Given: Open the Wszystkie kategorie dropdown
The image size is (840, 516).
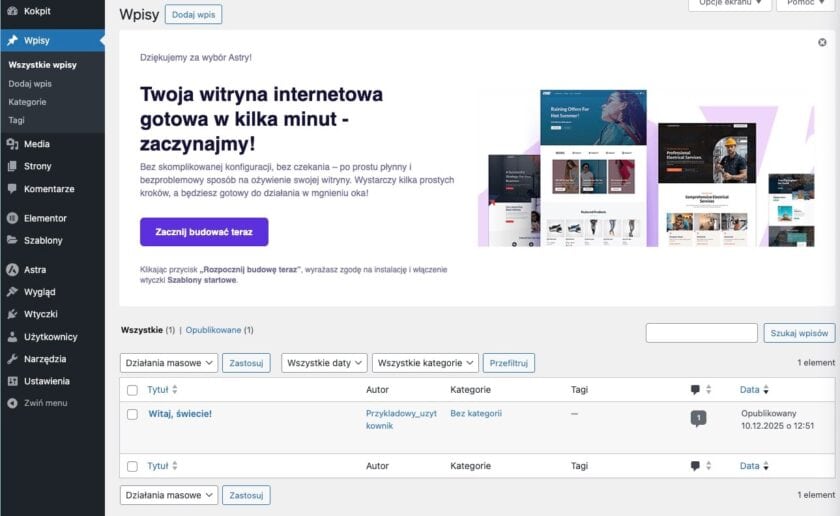Looking at the screenshot, I should point(425,363).
